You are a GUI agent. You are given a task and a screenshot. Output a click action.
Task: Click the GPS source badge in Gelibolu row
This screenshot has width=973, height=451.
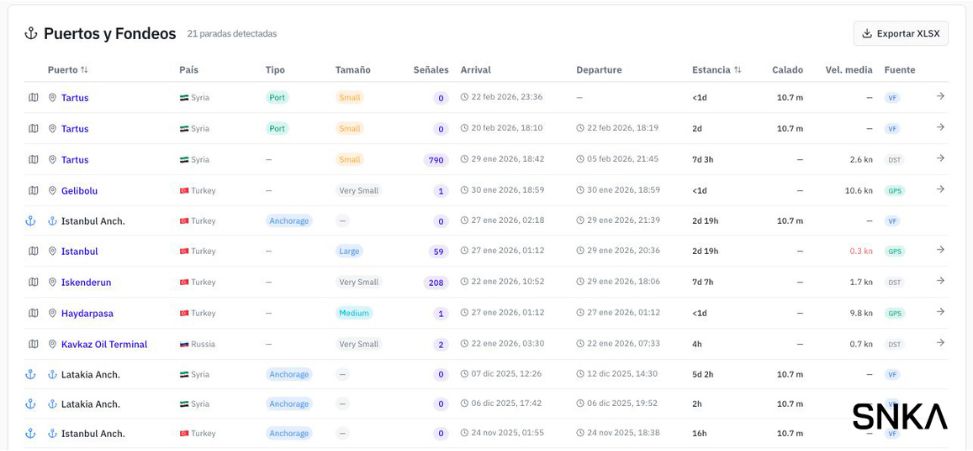(x=894, y=191)
